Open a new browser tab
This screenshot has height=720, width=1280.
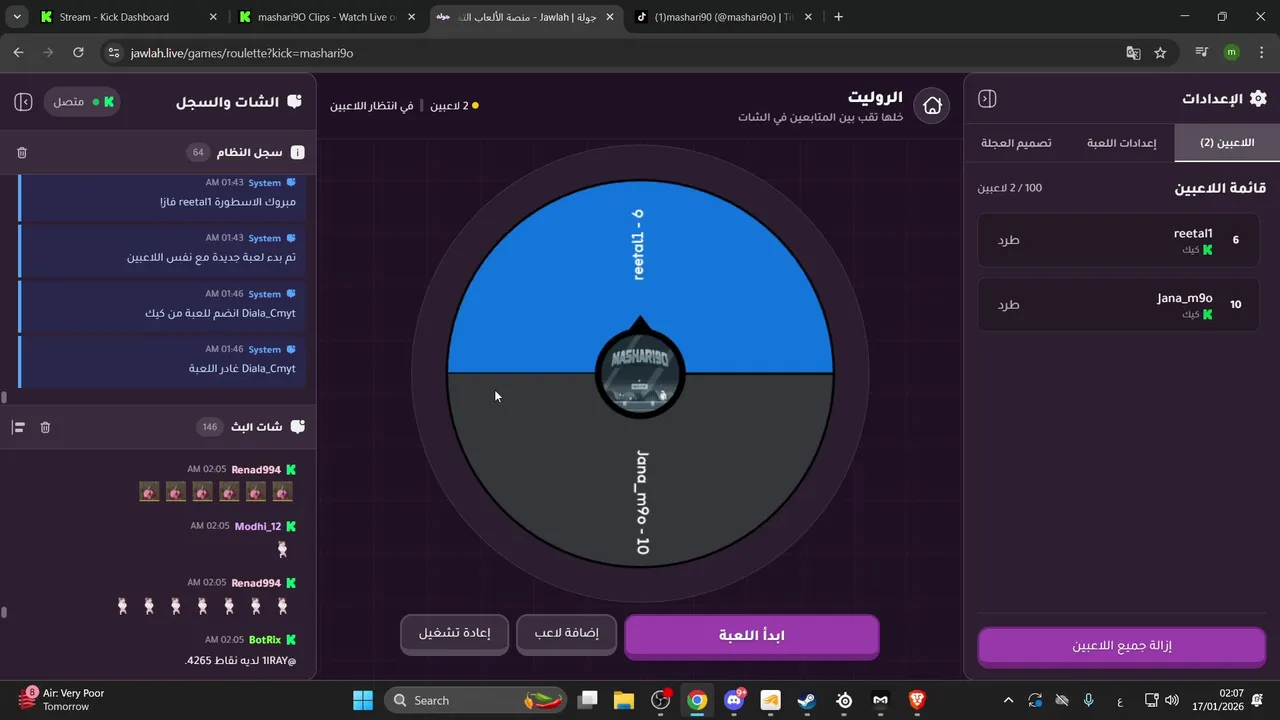[x=838, y=17]
